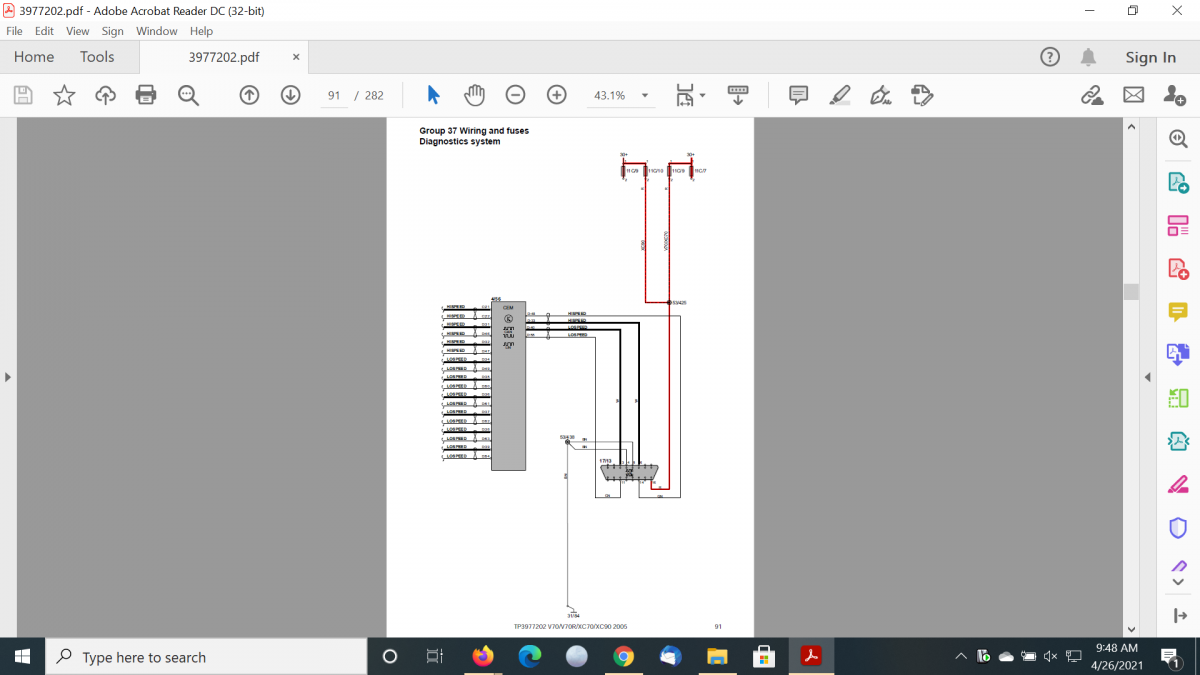
Task: Open the View menu
Action: [x=78, y=31]
